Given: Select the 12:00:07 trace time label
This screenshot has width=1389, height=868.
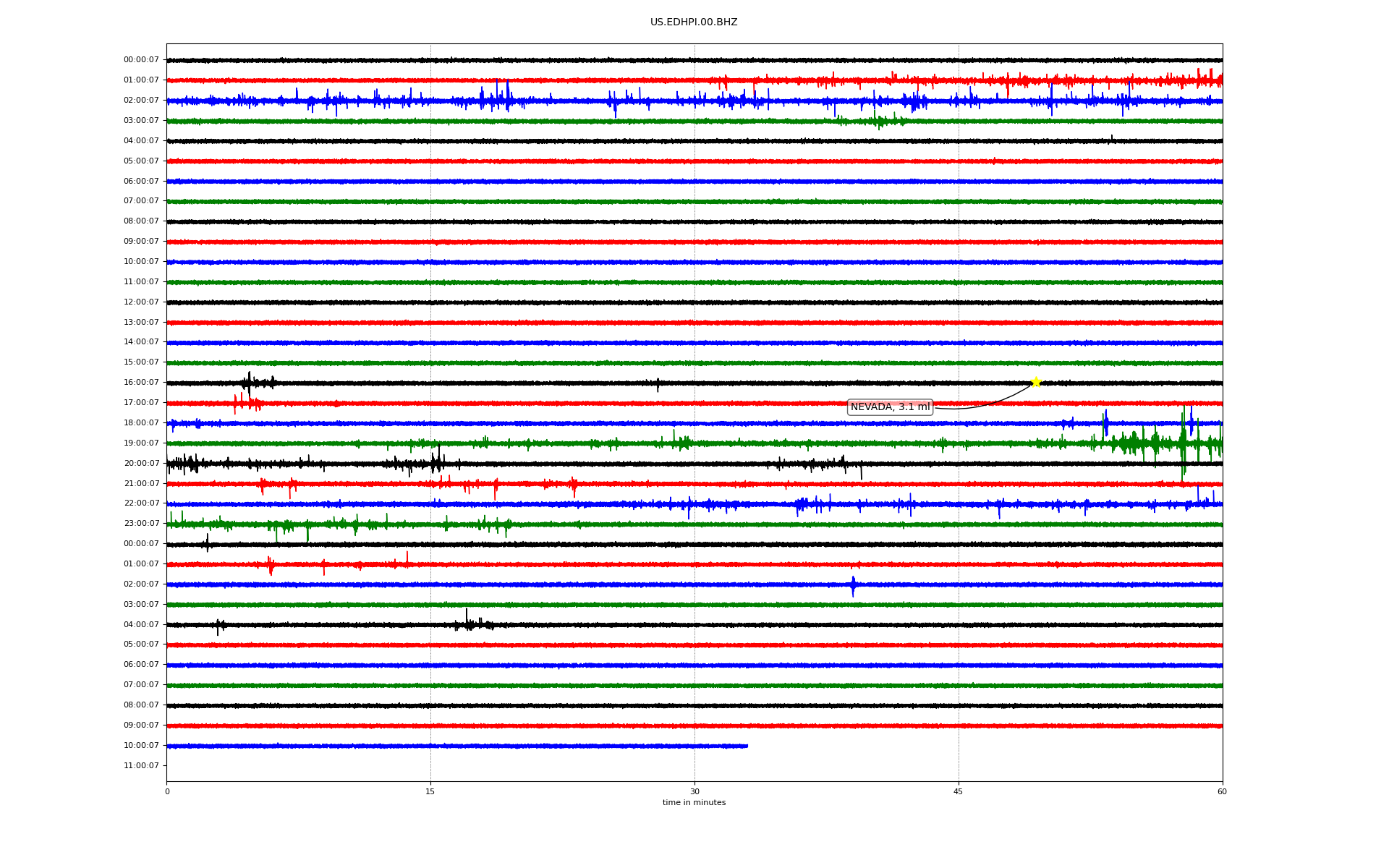Looking at the screenshot, I should pos(141,302).
